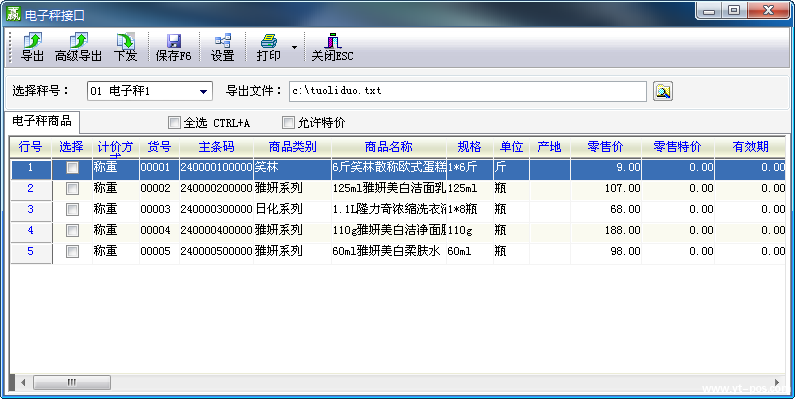This screenshot has width=795, height=399.
Task: Check the selection box for row 1
Action: (x=73, y=168)
